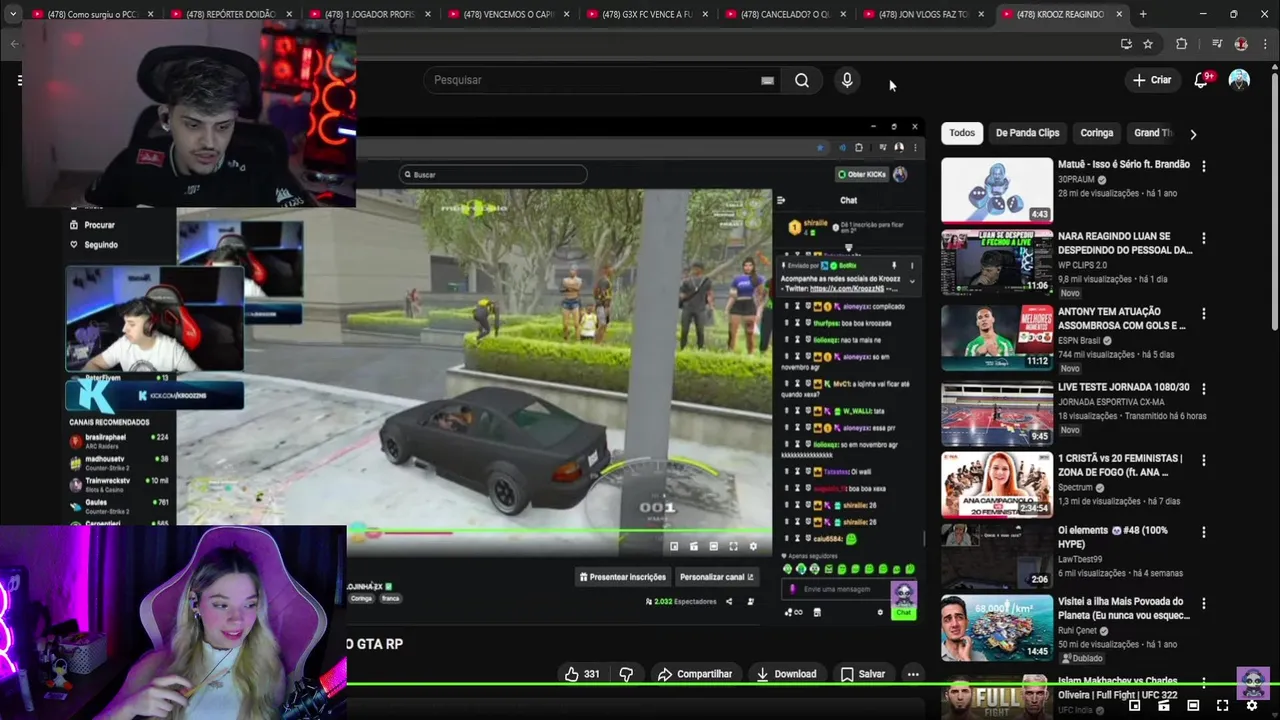Switch to 'Como surgiu o PCC' tab
Viewport: 1280px width, 720px height.
tap(92, 14)
